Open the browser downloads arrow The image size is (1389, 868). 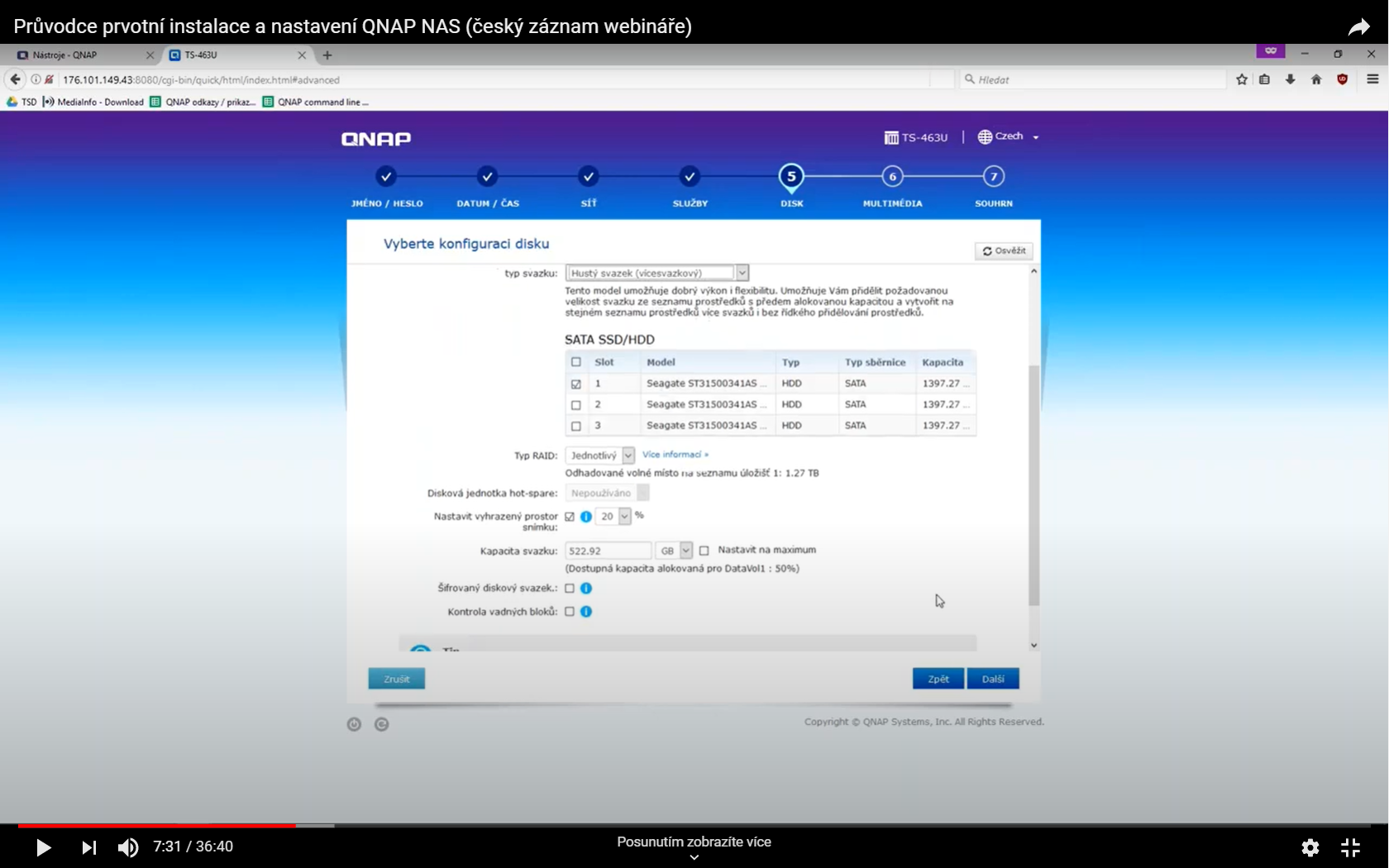click(x=1290, y=79)
